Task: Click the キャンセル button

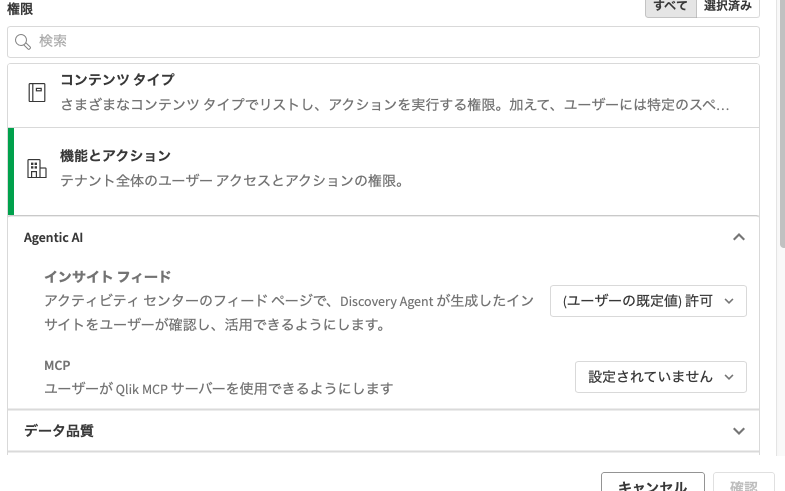Action: point(652,484)
